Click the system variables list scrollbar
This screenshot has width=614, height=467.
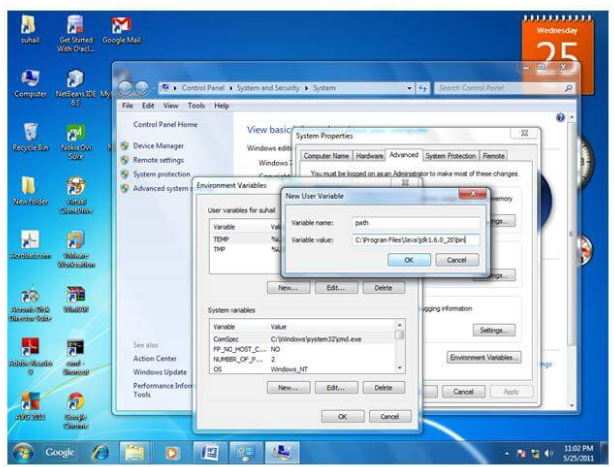coord(399,346)
